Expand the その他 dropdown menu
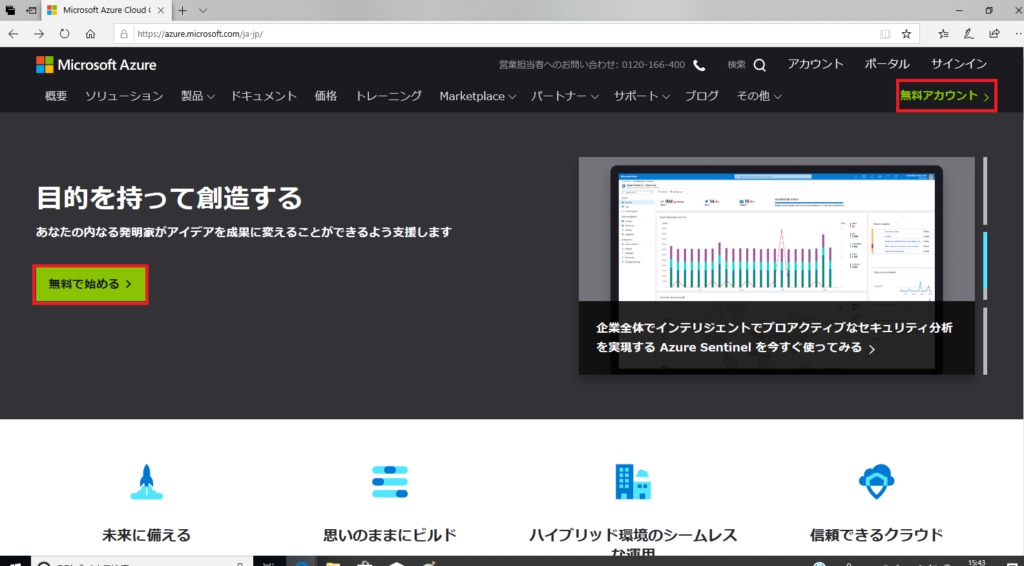The height and width of the screenshot is (566, 1024). 759,96
